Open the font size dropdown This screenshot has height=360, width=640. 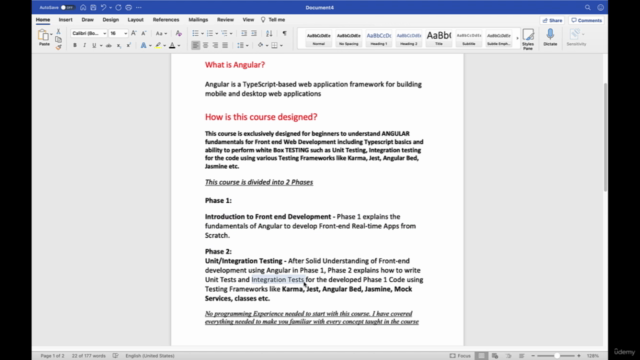point(125,33)
